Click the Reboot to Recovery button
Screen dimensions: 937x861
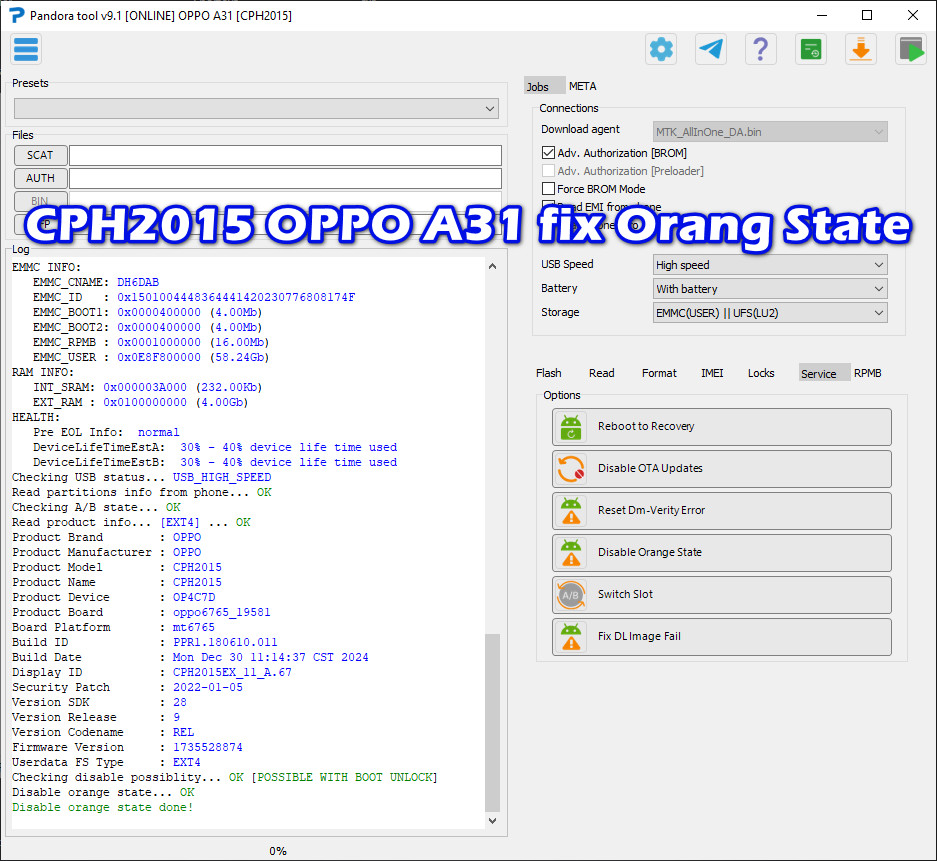click(x=722, y=427)
